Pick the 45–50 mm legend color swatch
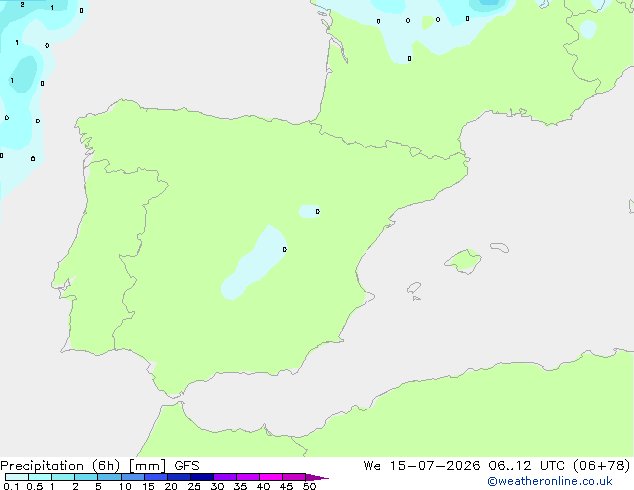 (294, 477)
